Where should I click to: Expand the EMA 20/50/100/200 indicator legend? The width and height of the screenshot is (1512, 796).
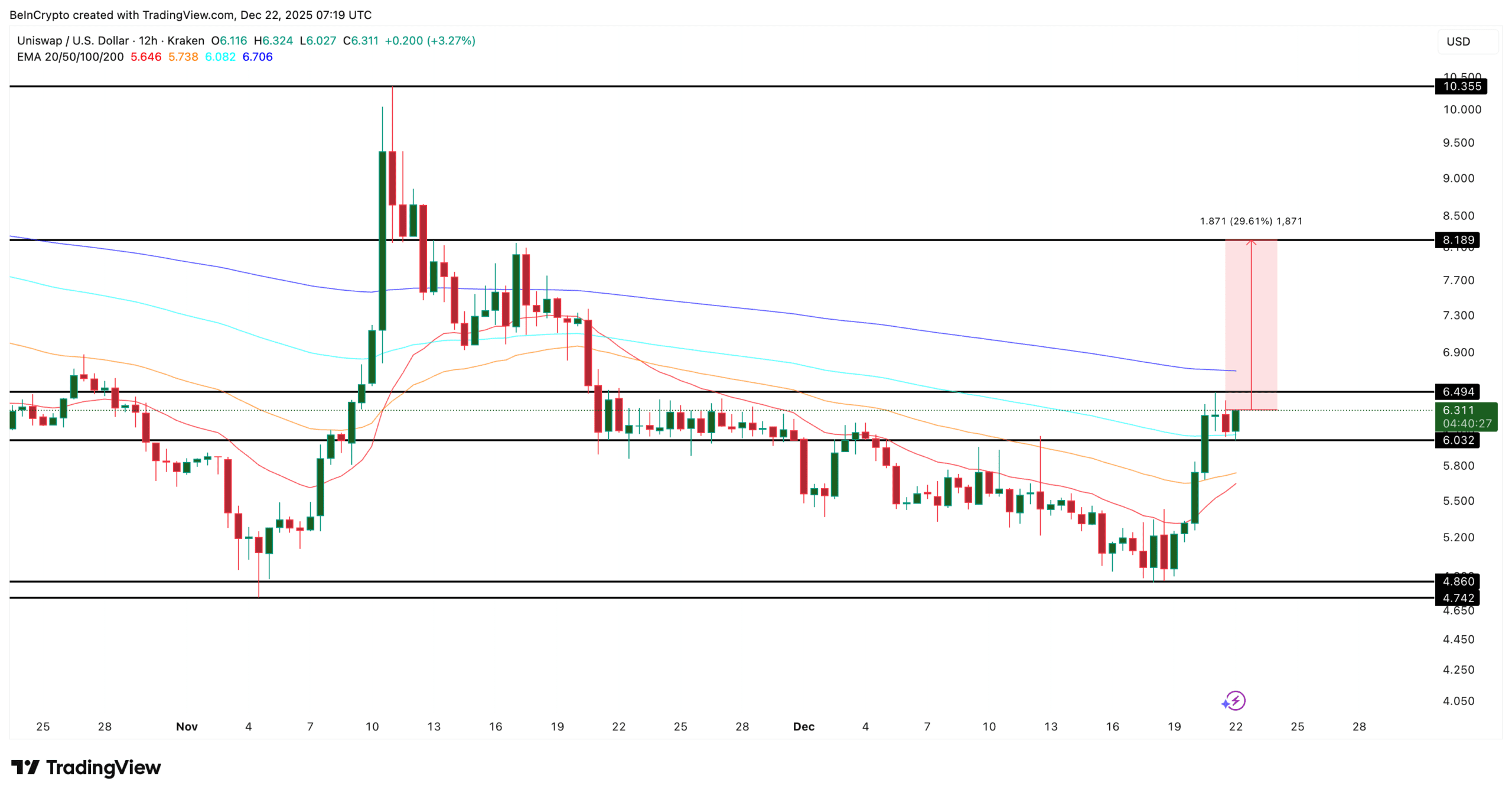(x=70, y=57)
